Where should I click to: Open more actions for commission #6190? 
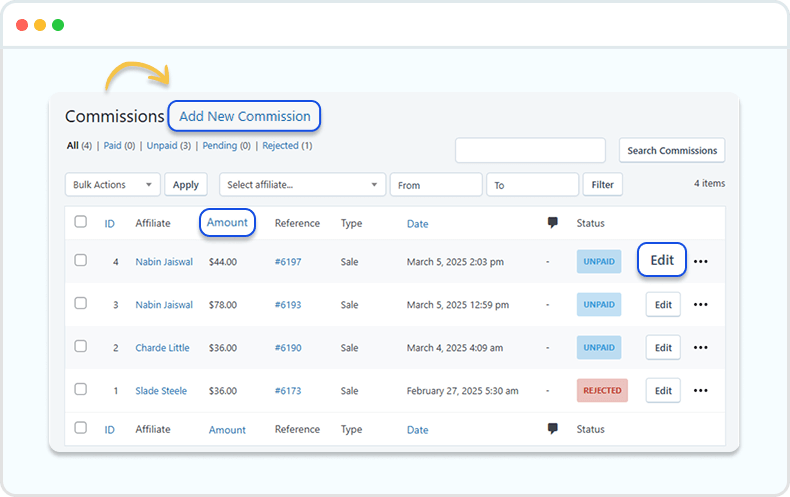click(x=700, y=347)
